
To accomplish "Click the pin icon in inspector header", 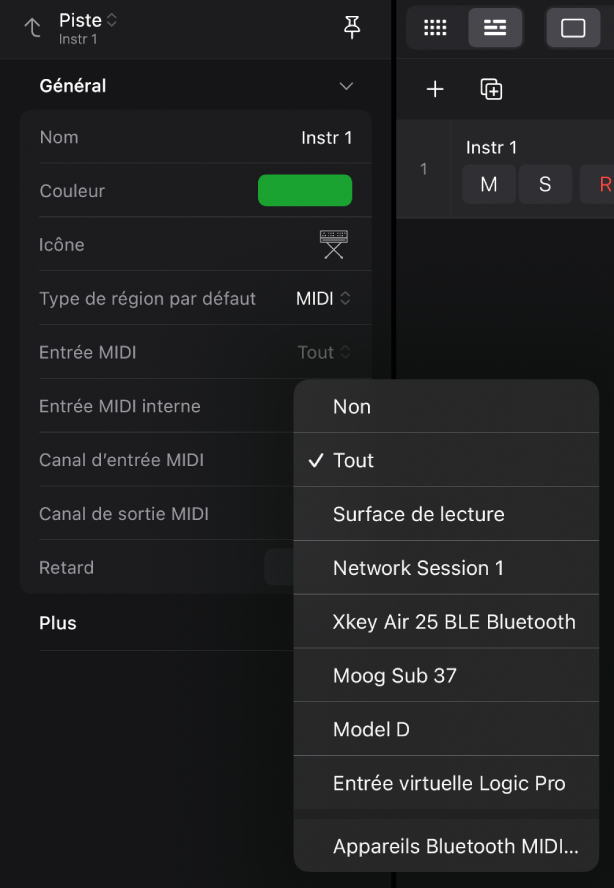I will click(x=352, y=28).
